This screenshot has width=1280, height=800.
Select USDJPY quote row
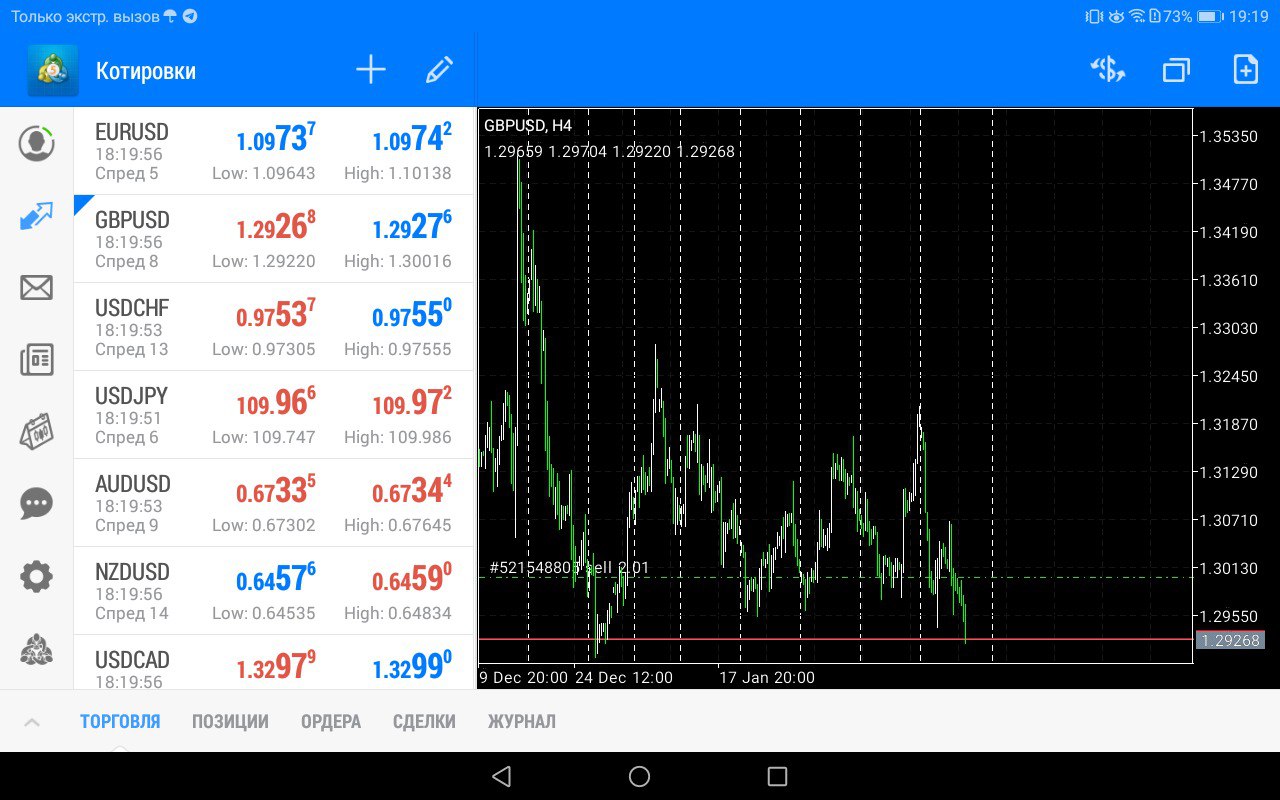click(x=274, y=415)
